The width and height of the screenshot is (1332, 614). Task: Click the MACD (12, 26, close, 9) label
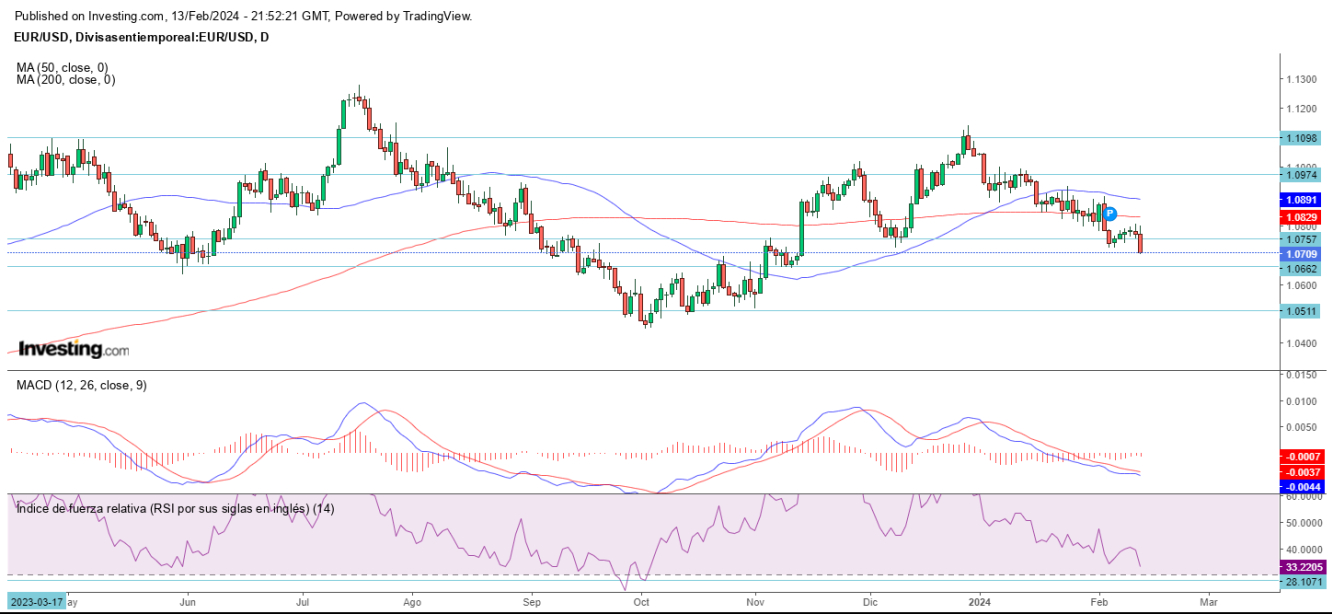point(81,385)
